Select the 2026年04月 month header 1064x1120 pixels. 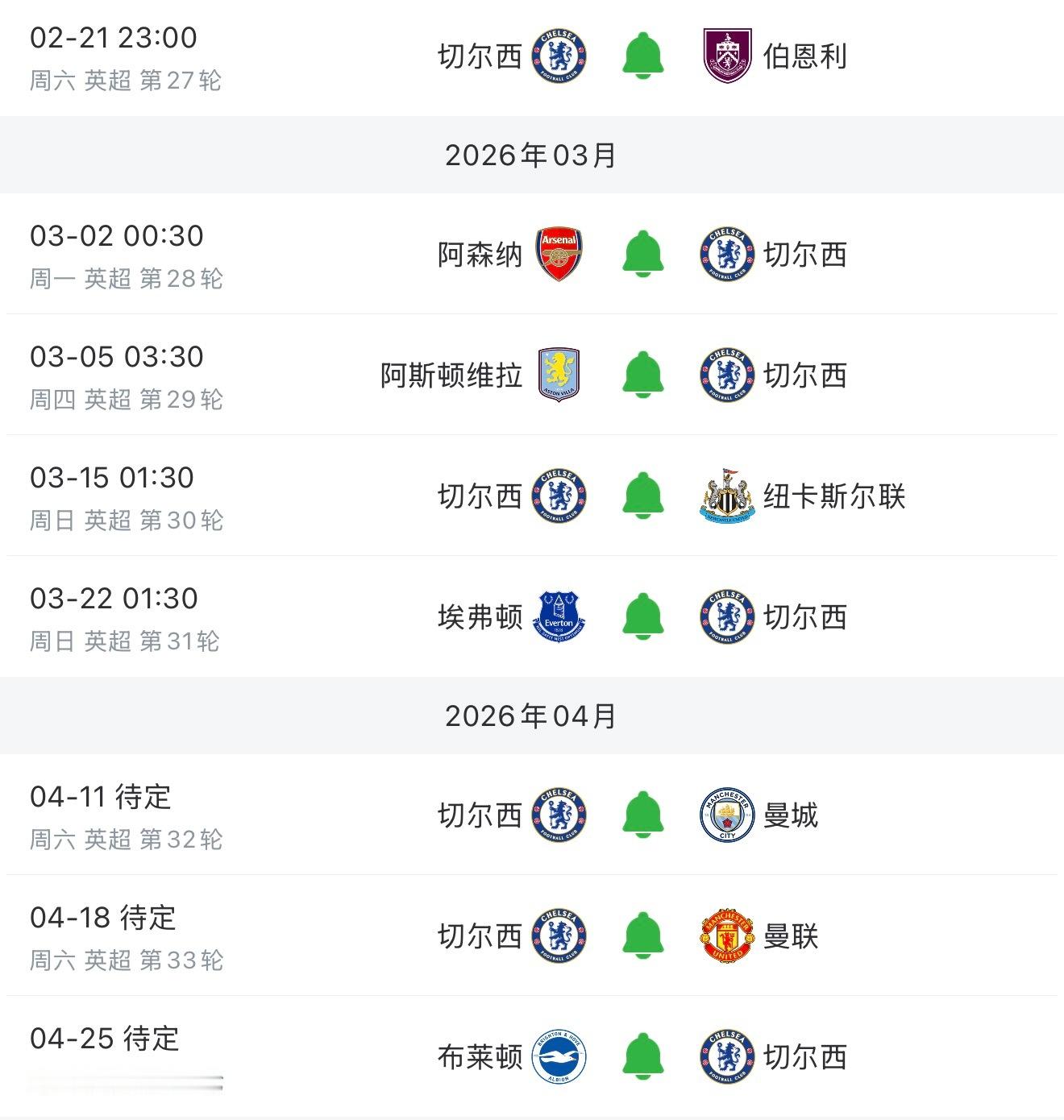[x=531, y=716]
